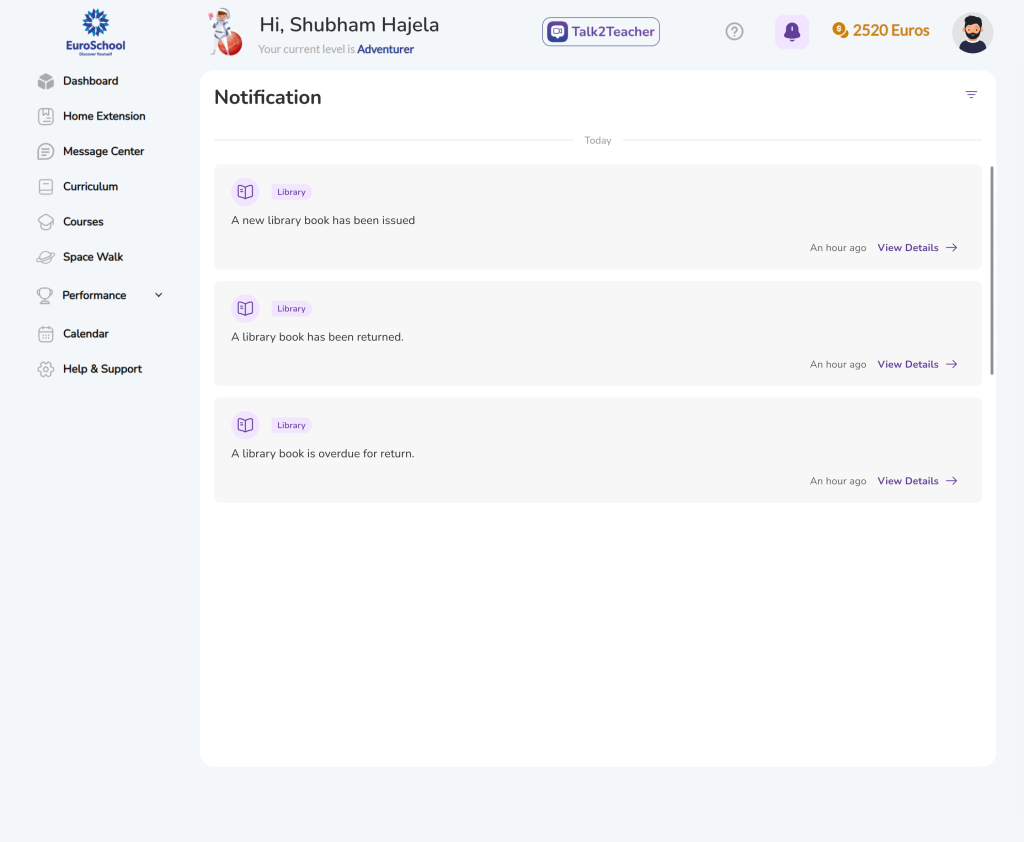Open the user profile avatar

(x=972, y=33)
